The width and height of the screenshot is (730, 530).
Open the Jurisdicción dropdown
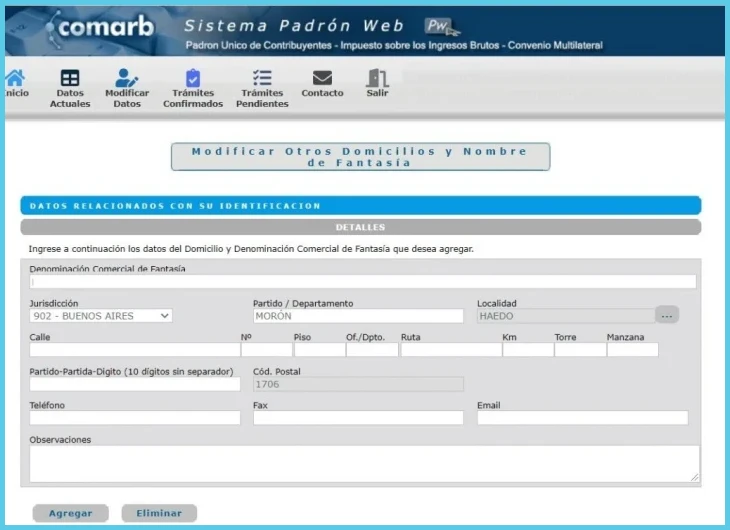(101, 316)
